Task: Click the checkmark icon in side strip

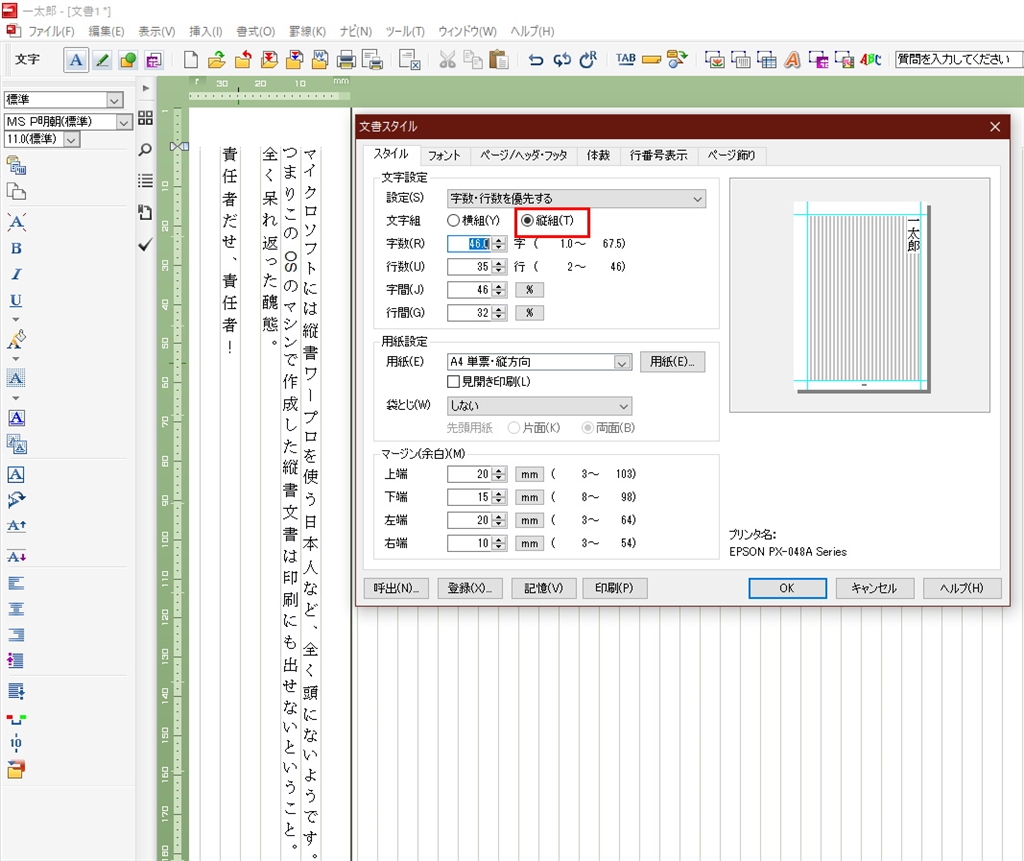Action: coord(145,244)
